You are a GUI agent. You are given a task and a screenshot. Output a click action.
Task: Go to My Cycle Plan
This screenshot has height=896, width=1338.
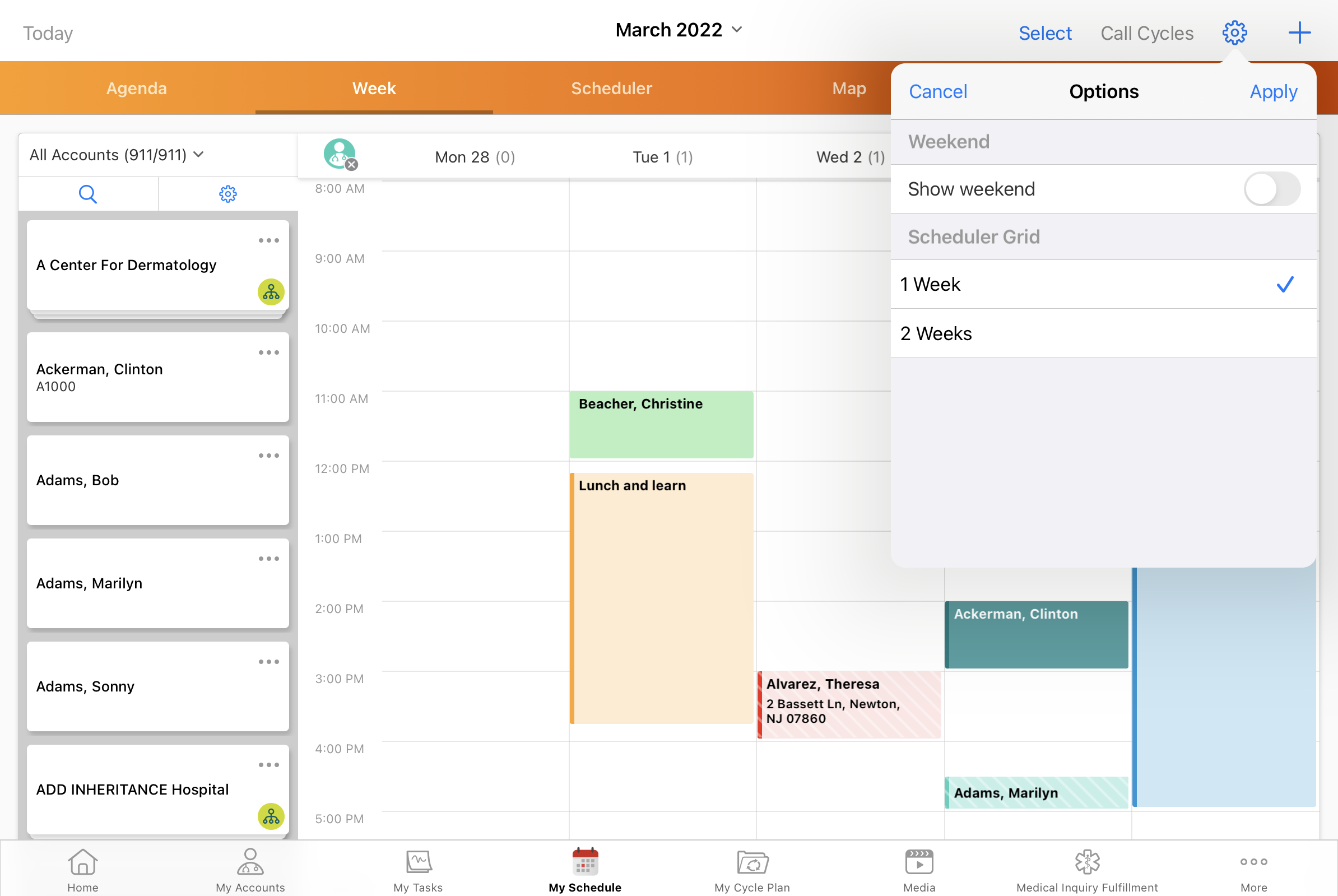tap(752, 870)
